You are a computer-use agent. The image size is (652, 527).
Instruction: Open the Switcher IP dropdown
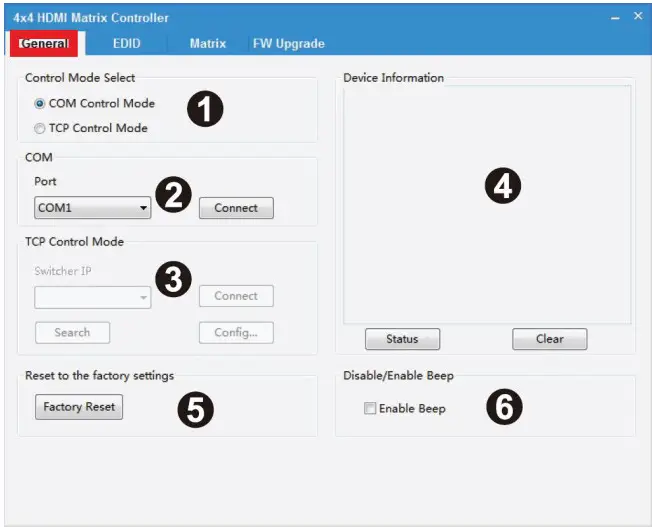tap(92, 297)
